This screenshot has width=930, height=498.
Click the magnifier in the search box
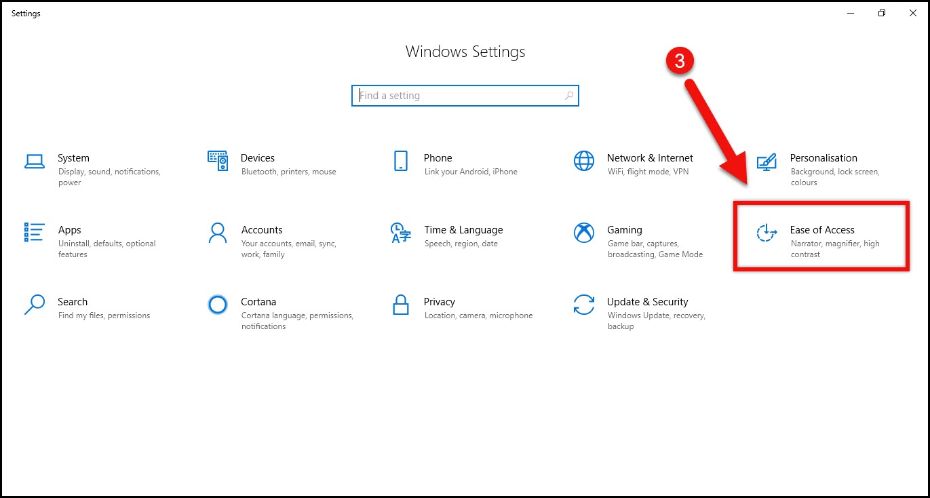pyautogui.click(x=569, y=95)
